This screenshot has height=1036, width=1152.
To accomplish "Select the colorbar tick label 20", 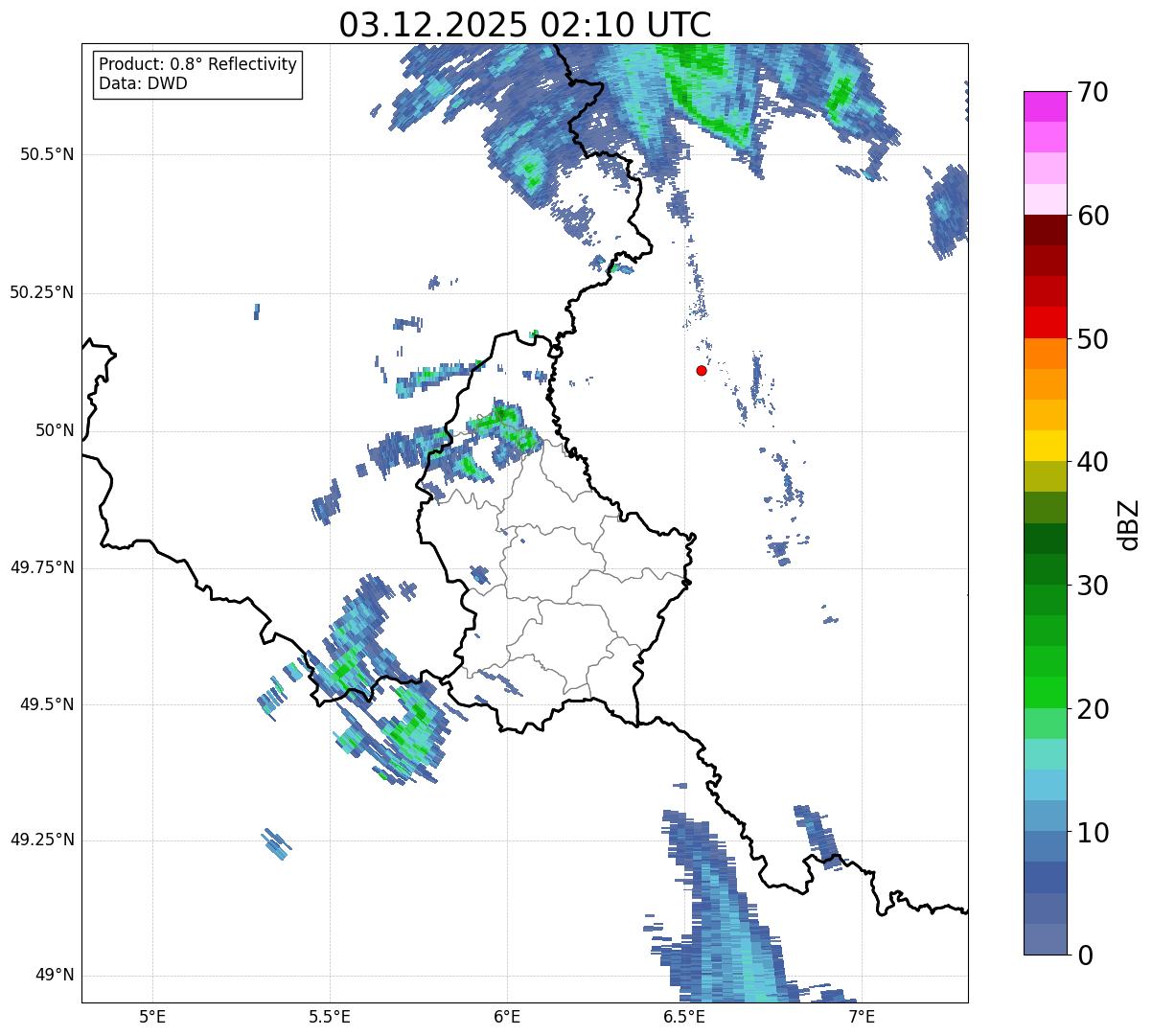I will pyautogui.click(x=1093, y=709).
